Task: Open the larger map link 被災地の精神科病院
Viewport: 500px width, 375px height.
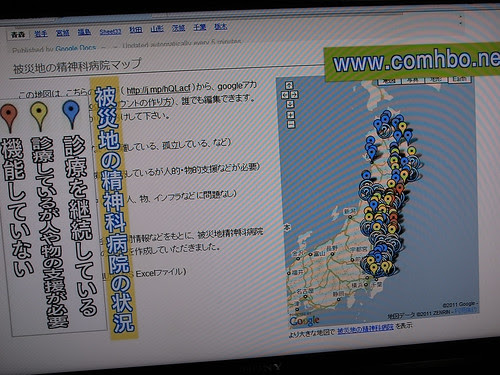Action: coord(365,329)
